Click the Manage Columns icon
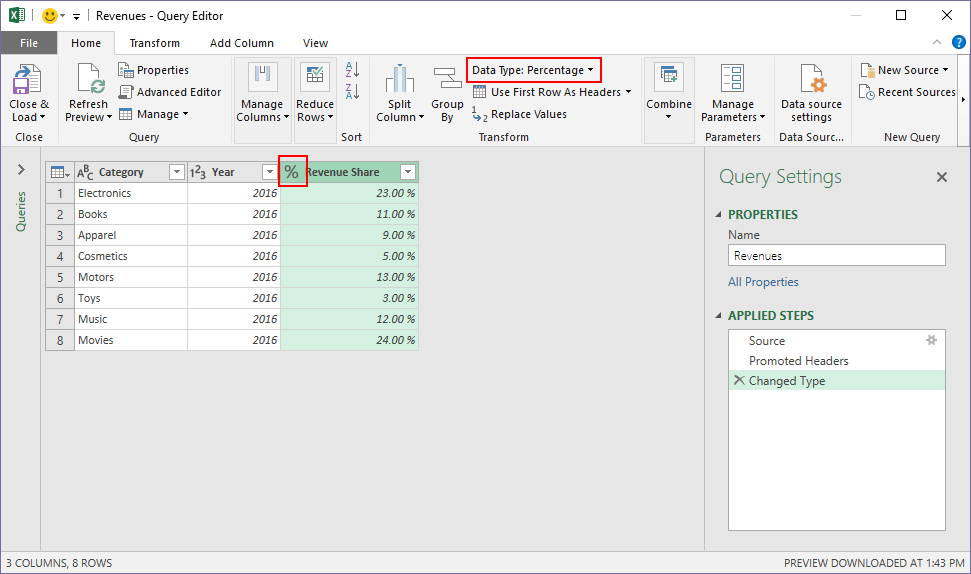 263,77
